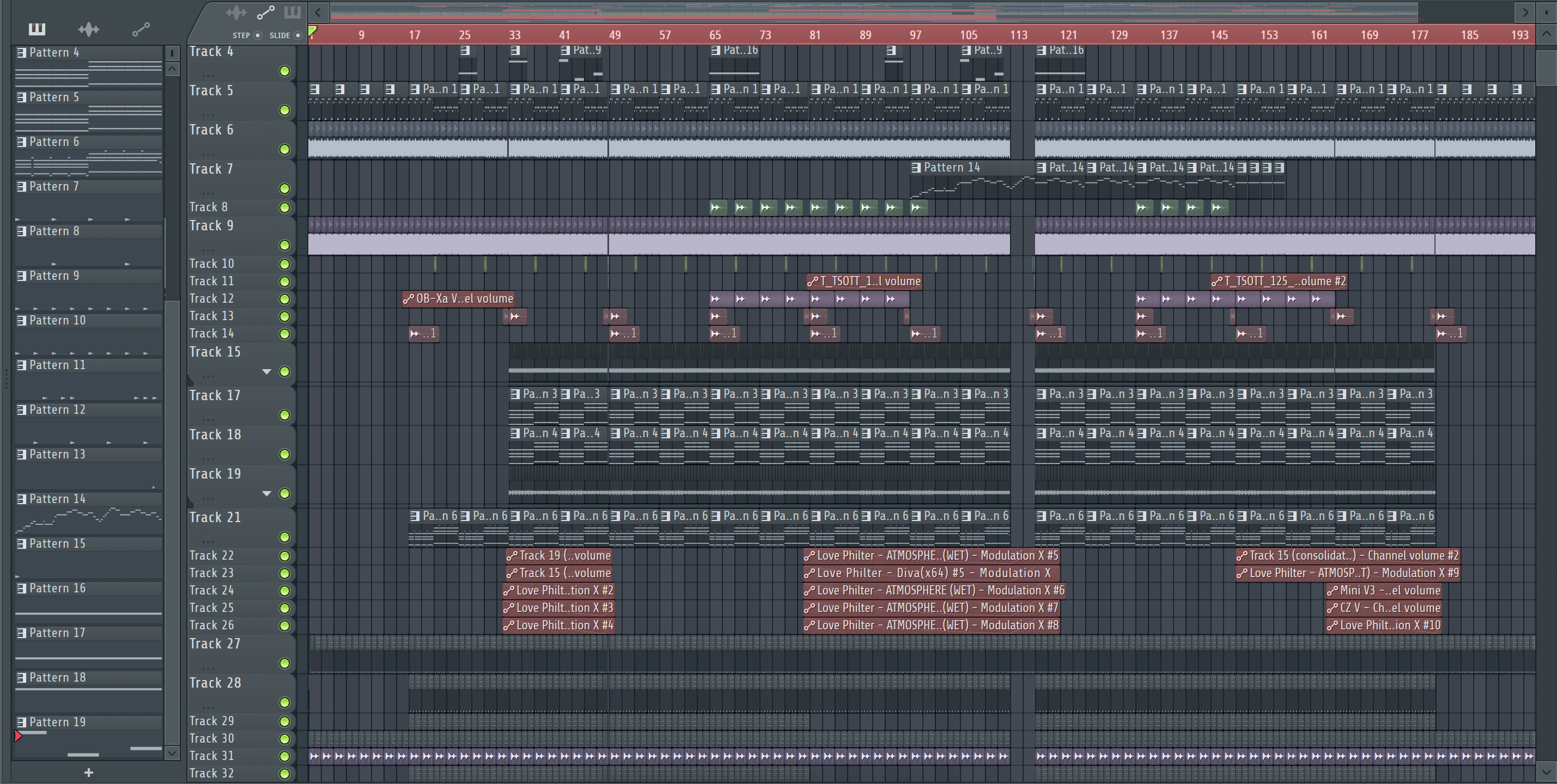Select the first green audio clip on Track 8

(717, 208)
